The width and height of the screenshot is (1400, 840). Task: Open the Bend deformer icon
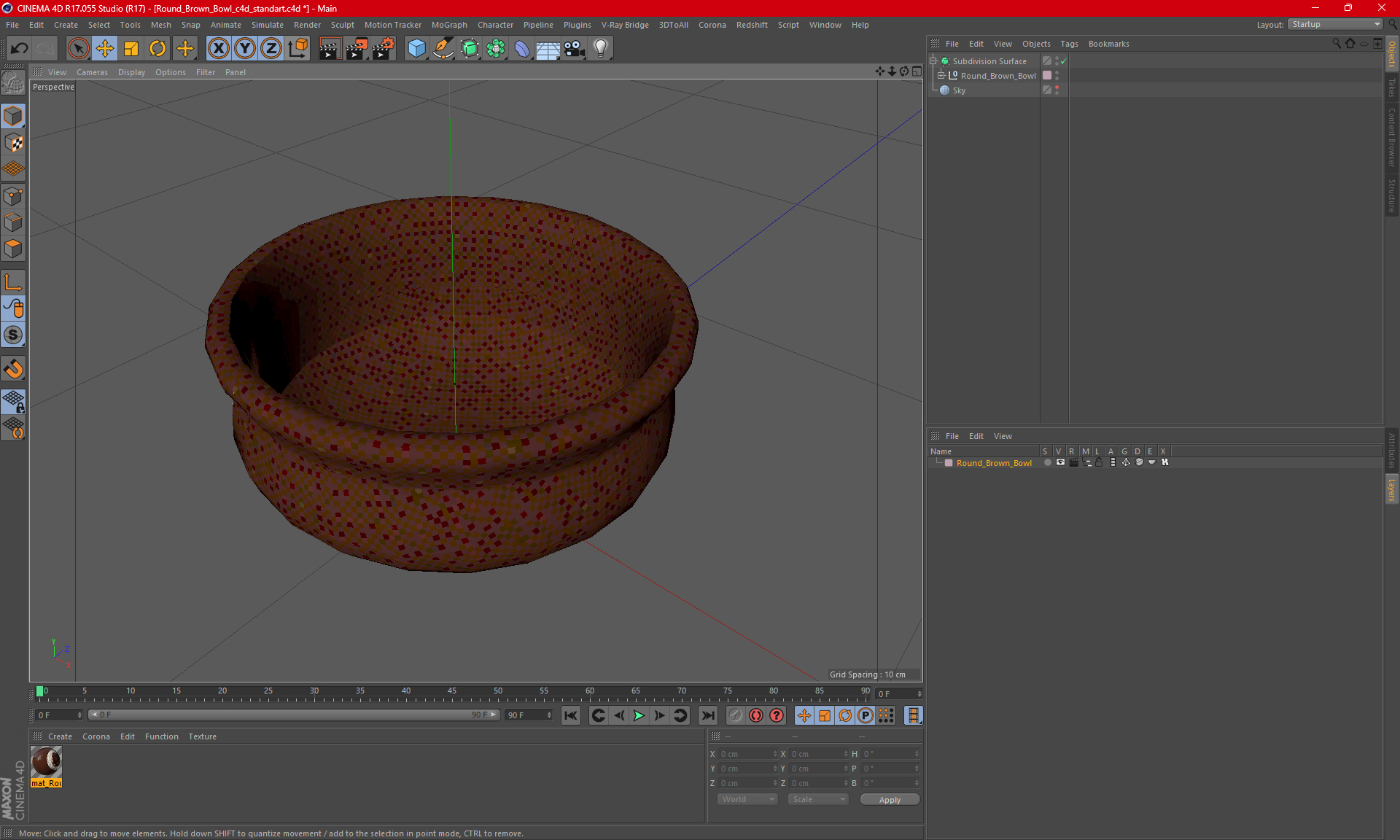click(522, 48)
